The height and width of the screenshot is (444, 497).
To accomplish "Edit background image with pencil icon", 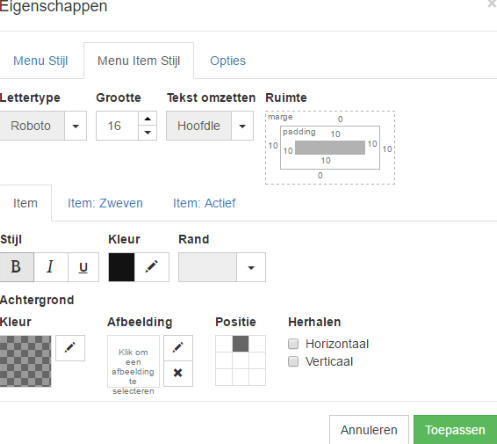I will [178, 348].
